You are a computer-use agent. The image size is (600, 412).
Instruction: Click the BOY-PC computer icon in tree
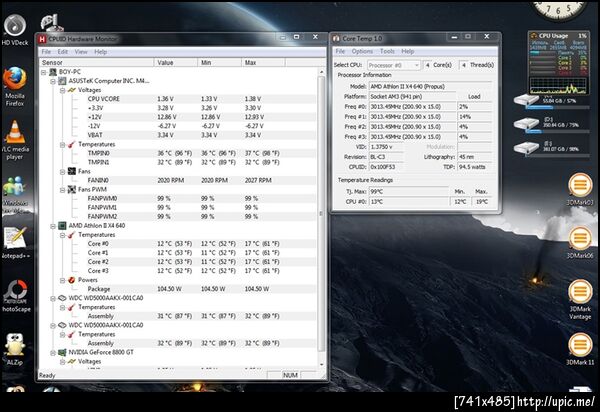[x=53, y=72]
